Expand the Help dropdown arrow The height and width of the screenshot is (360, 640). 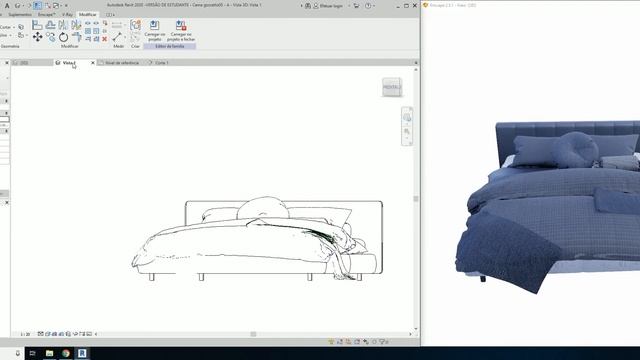tap(374, 6)
